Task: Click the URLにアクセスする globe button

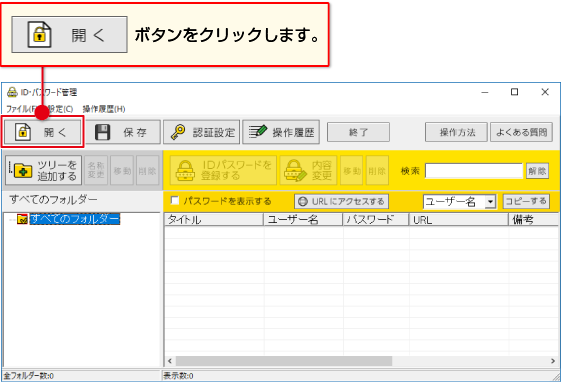Action: pyautogui.click(x=341, y=202)
